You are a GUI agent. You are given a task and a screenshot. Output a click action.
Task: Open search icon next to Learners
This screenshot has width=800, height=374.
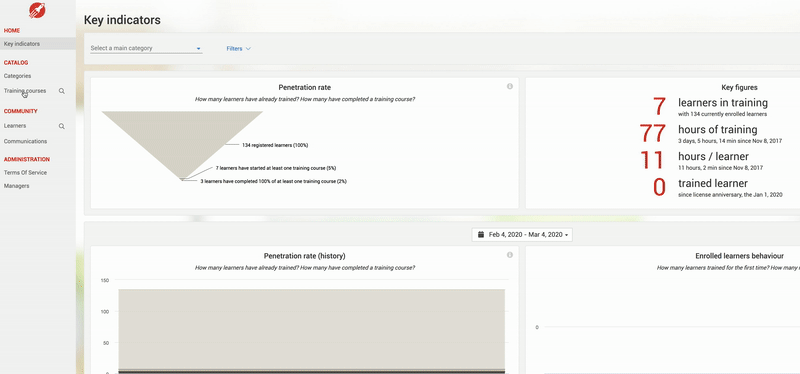[x=62, y=126]
